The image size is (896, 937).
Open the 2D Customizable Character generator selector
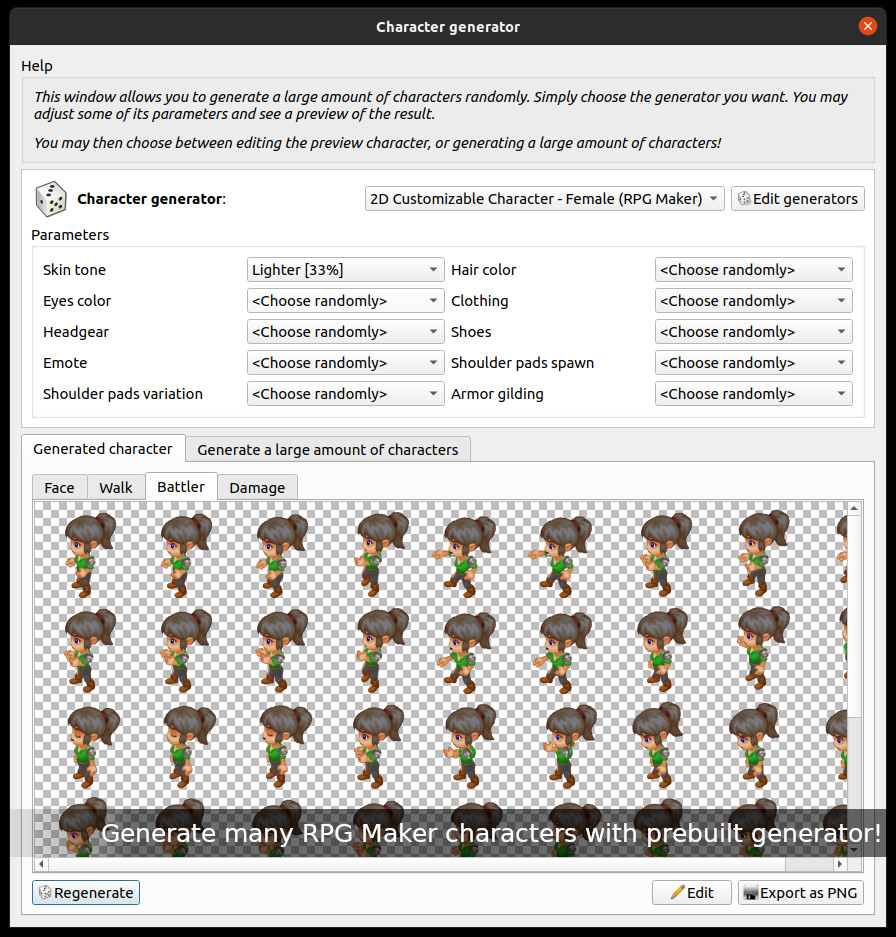coord(544,198)
